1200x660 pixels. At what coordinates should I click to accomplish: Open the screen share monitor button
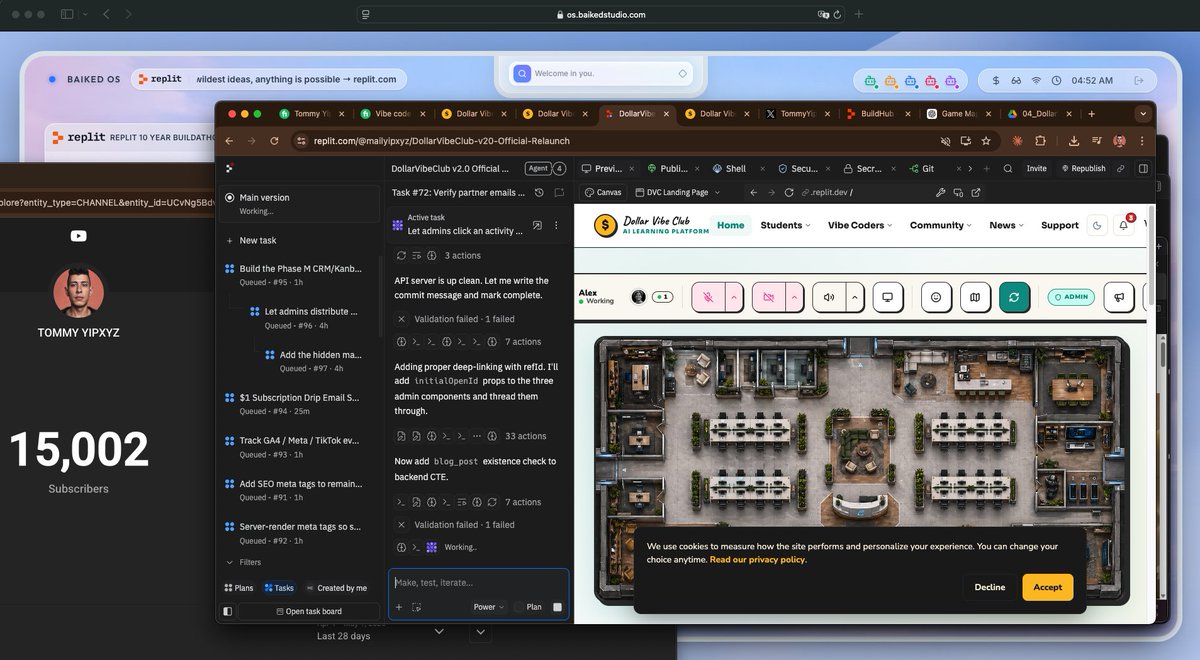(x=886, y=297)
